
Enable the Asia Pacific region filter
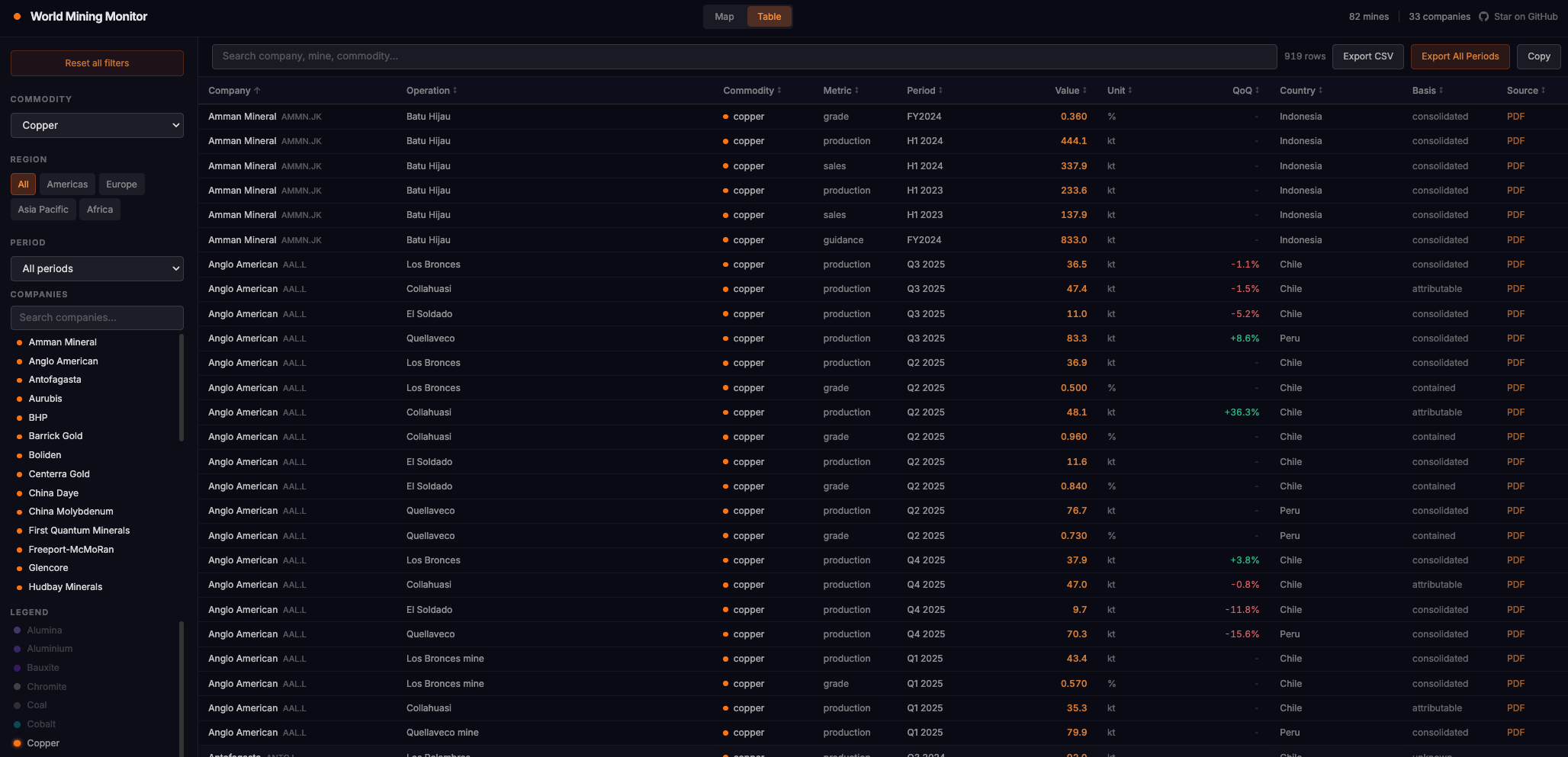point(43,209)
